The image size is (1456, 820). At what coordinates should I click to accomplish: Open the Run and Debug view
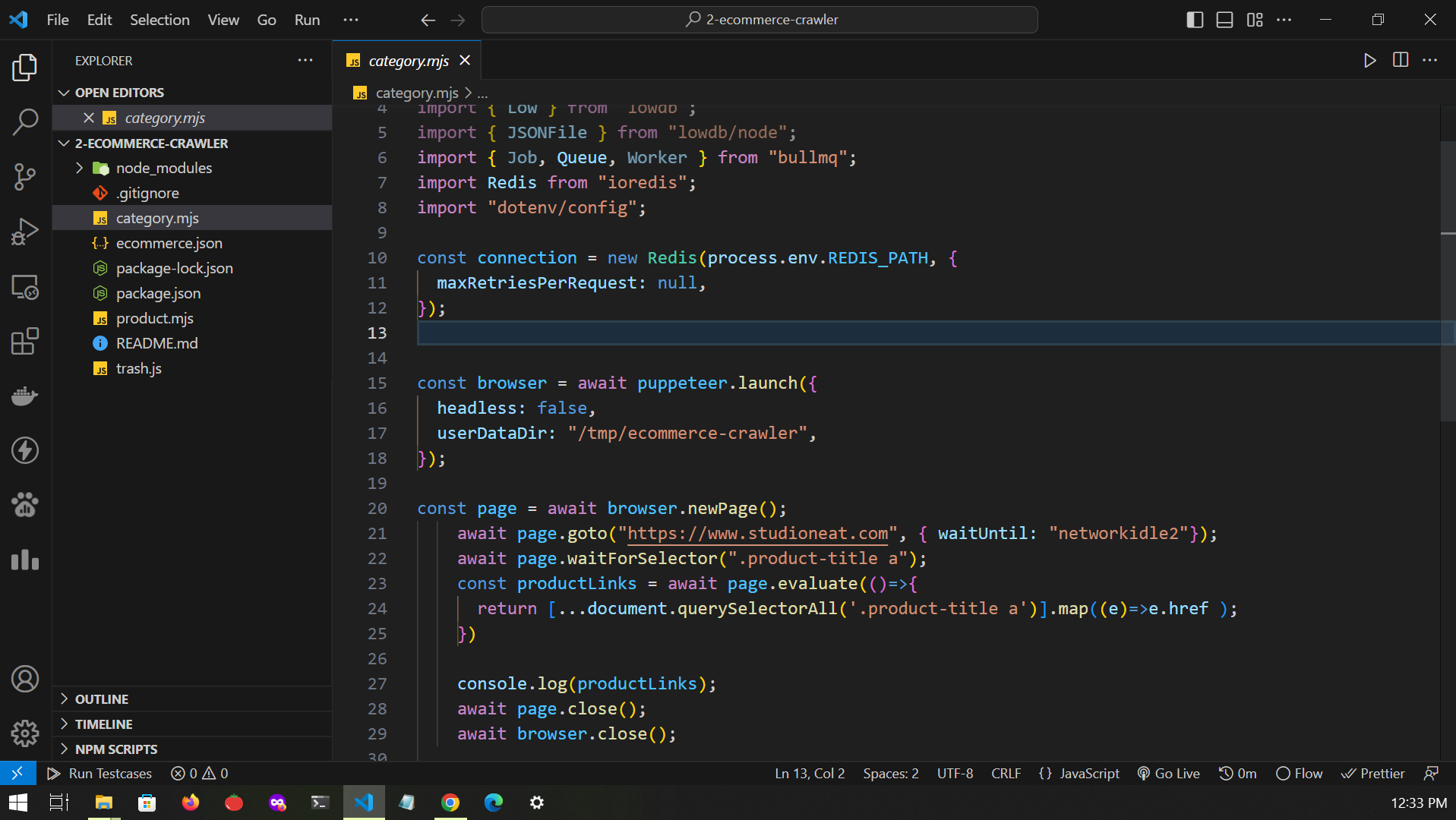[25, 232]
